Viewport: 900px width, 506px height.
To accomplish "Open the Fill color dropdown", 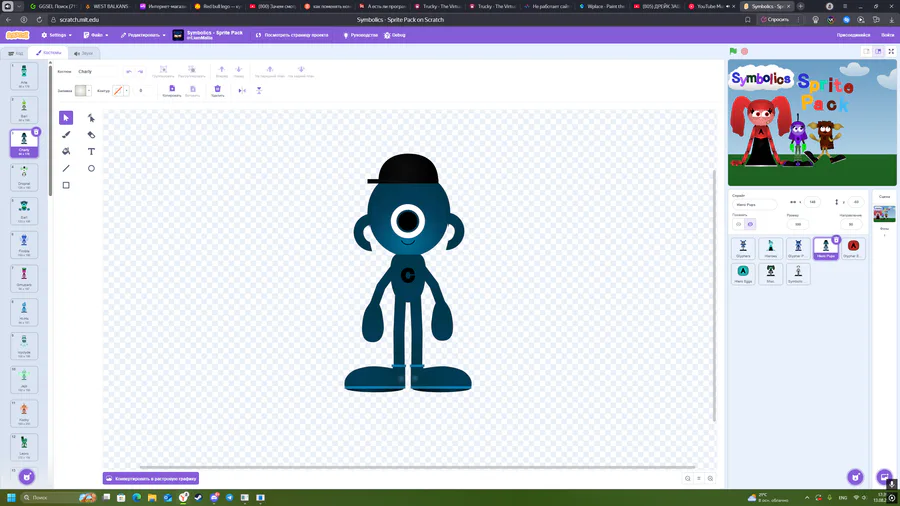I will point(89,91).
